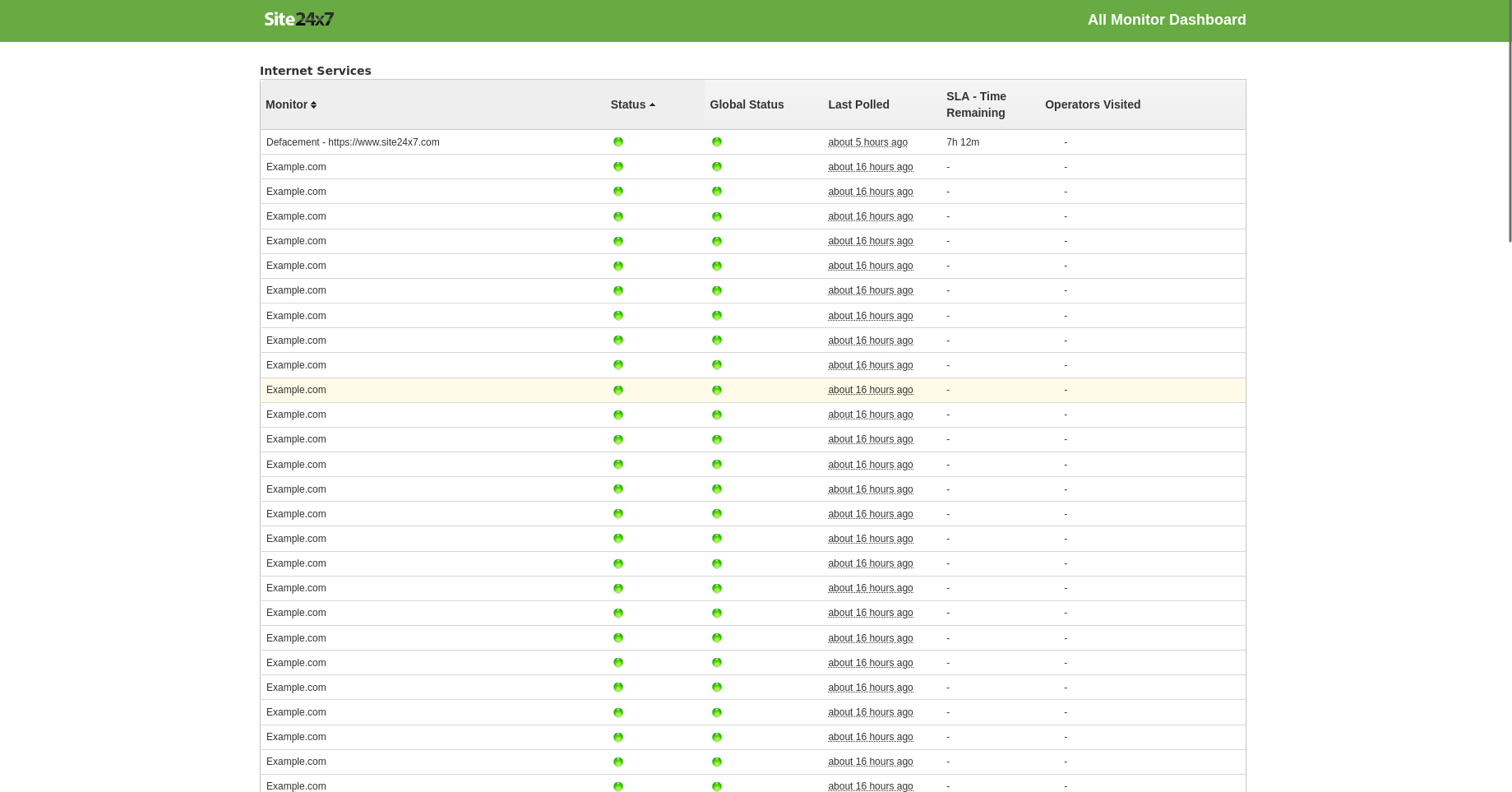Image resolution: width=1512 pixels, height=792 pixels.
Task: Click the ascending sort arrow beside Status header
Action: pyautogui.click(x=652, y=104)
